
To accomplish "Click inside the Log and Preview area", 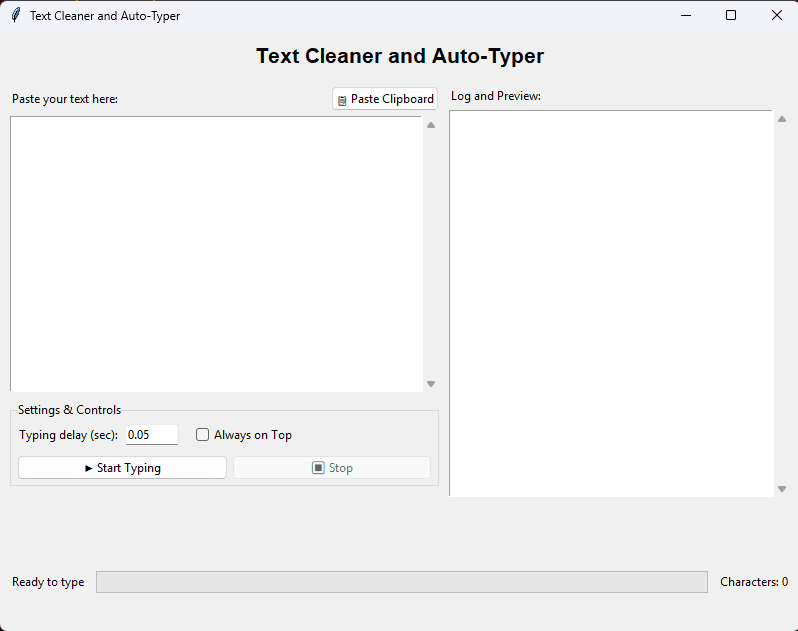I will (x=611, y=303).
